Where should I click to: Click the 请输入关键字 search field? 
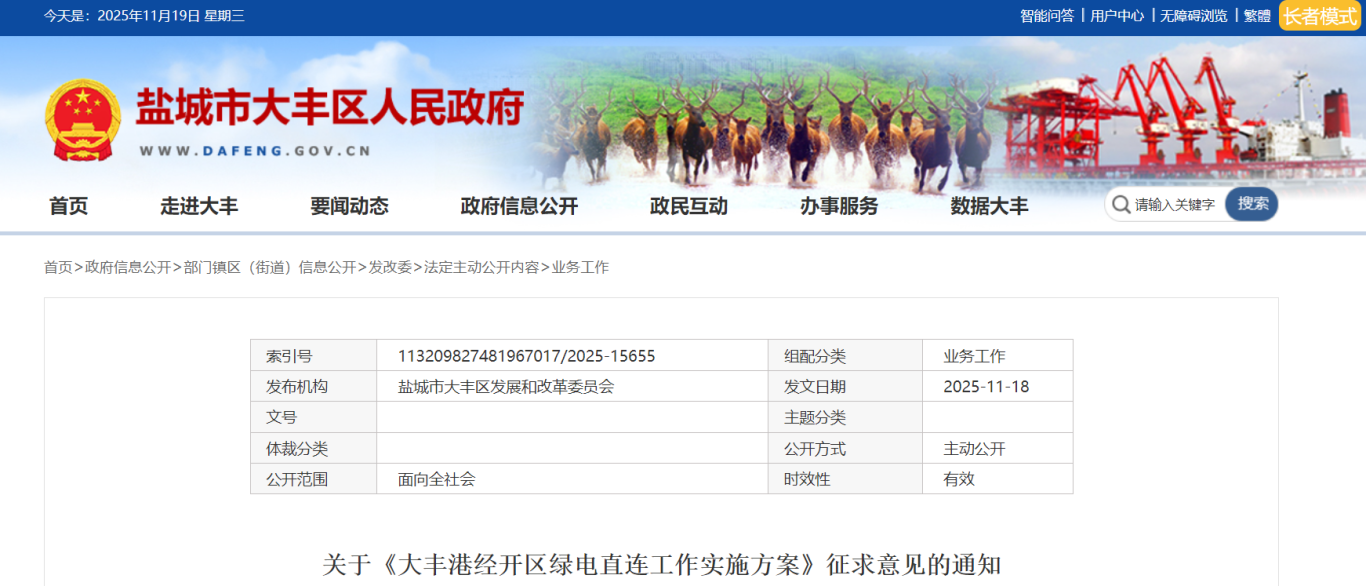pos(1175,205)
